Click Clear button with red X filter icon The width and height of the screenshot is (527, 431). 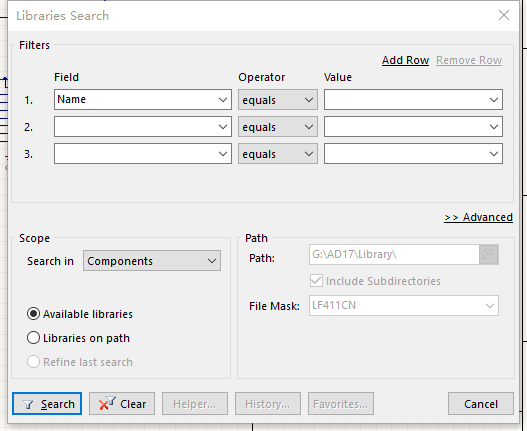(x=122, y=403)
